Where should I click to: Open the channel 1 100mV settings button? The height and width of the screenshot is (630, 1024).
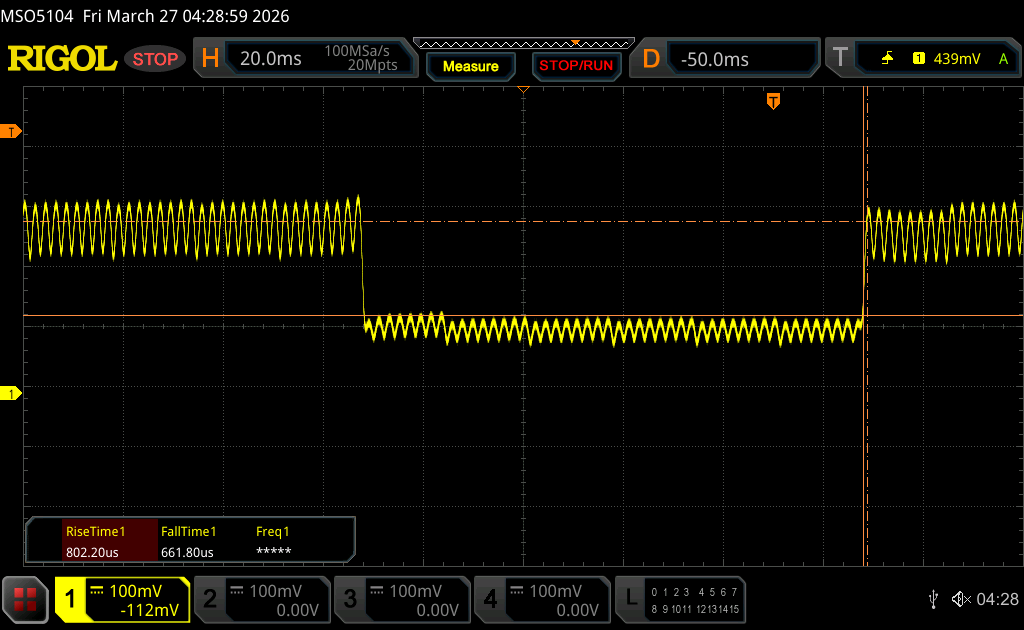(122, 599)
